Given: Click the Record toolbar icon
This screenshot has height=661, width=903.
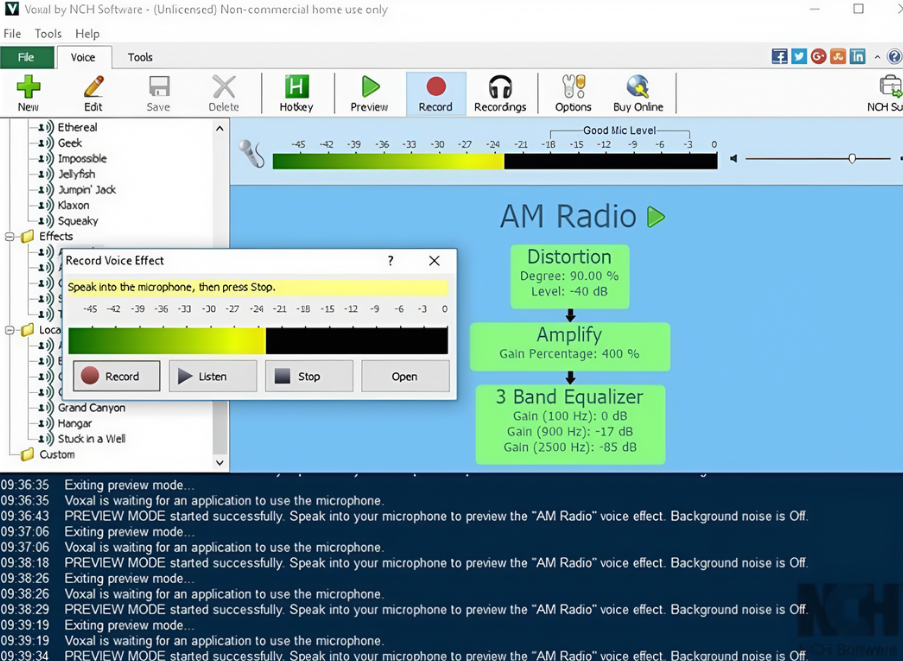Looking at the screenshot, I should click(435, 93).
